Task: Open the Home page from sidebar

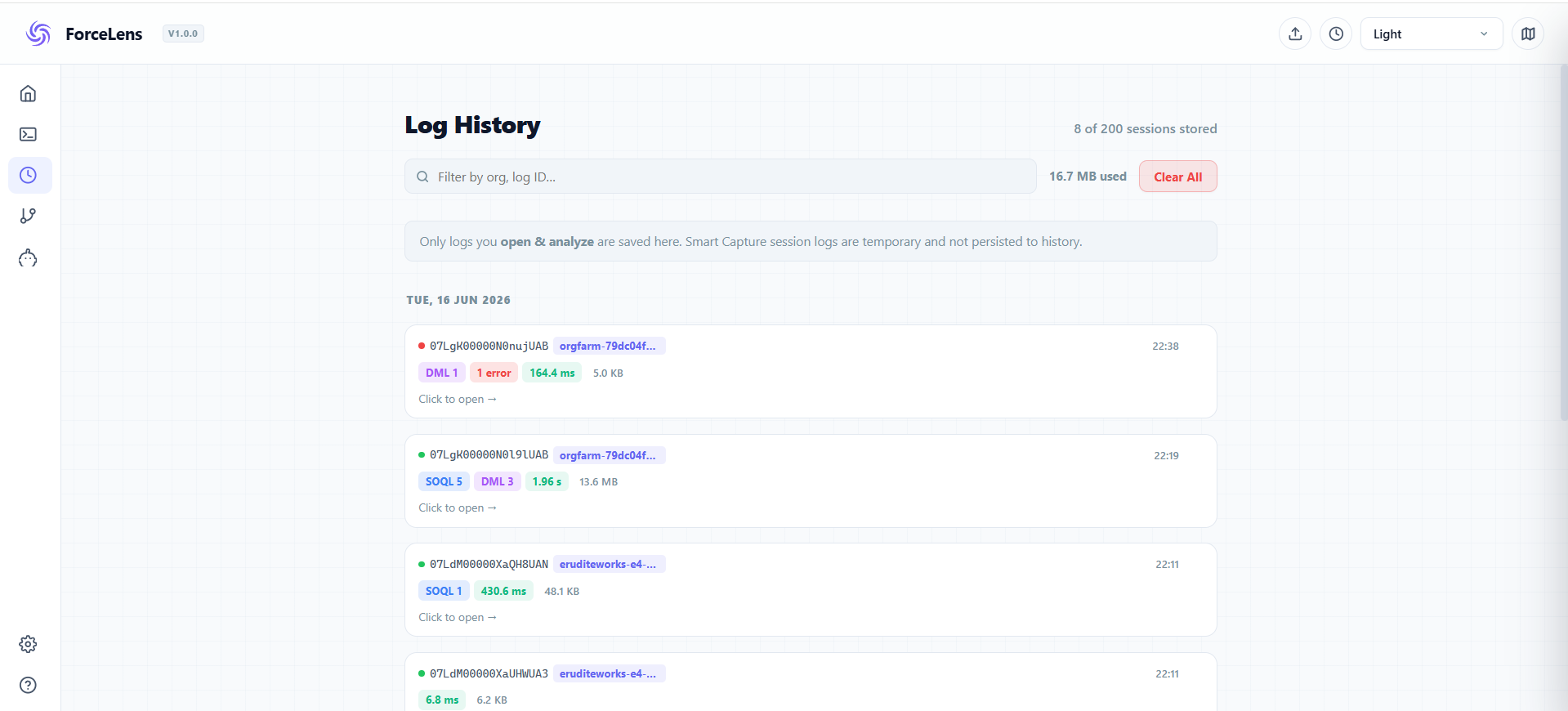Action: (x=28, y=94)
